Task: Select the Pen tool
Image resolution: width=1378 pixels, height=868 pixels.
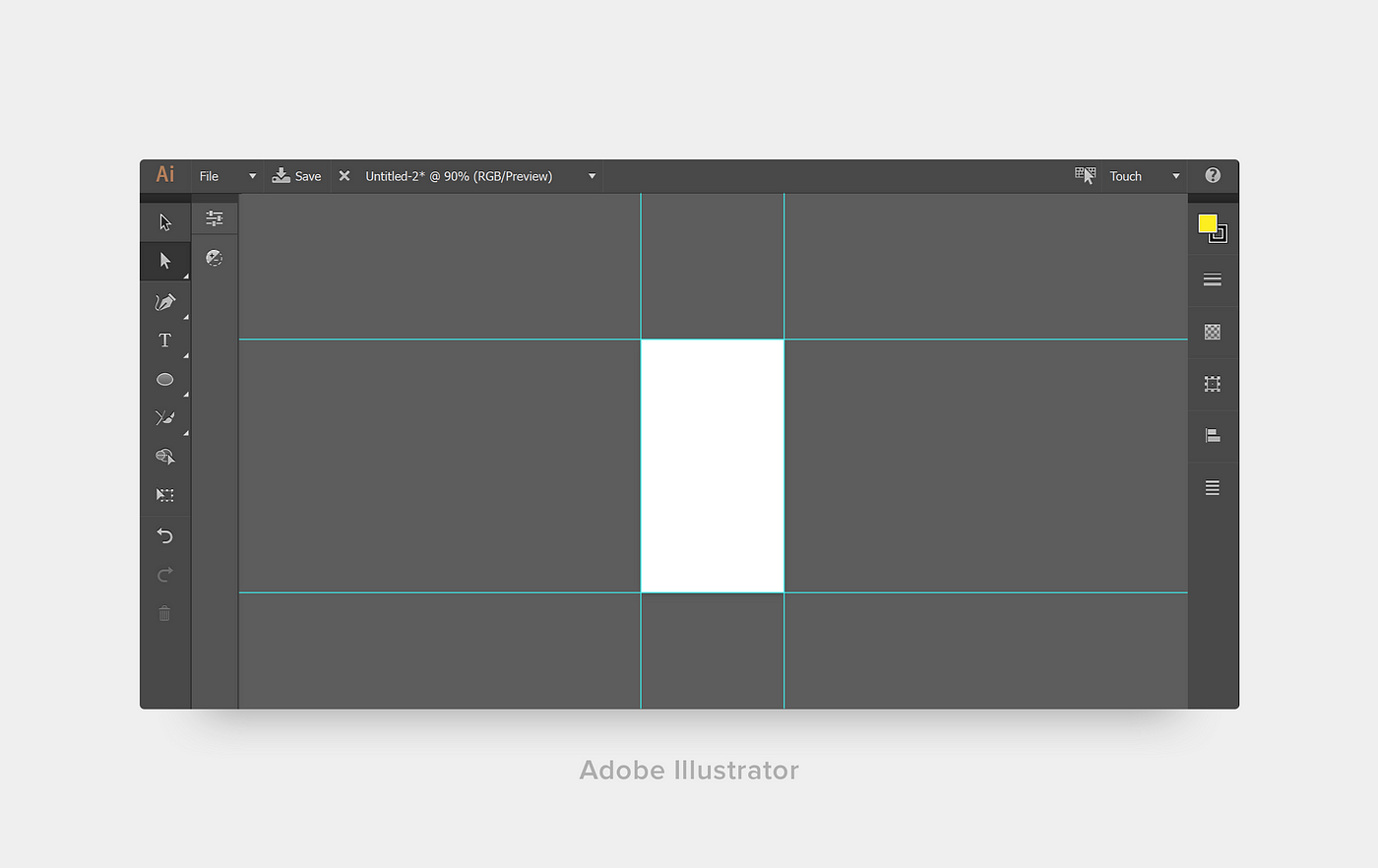Action: tap(164, 301)
